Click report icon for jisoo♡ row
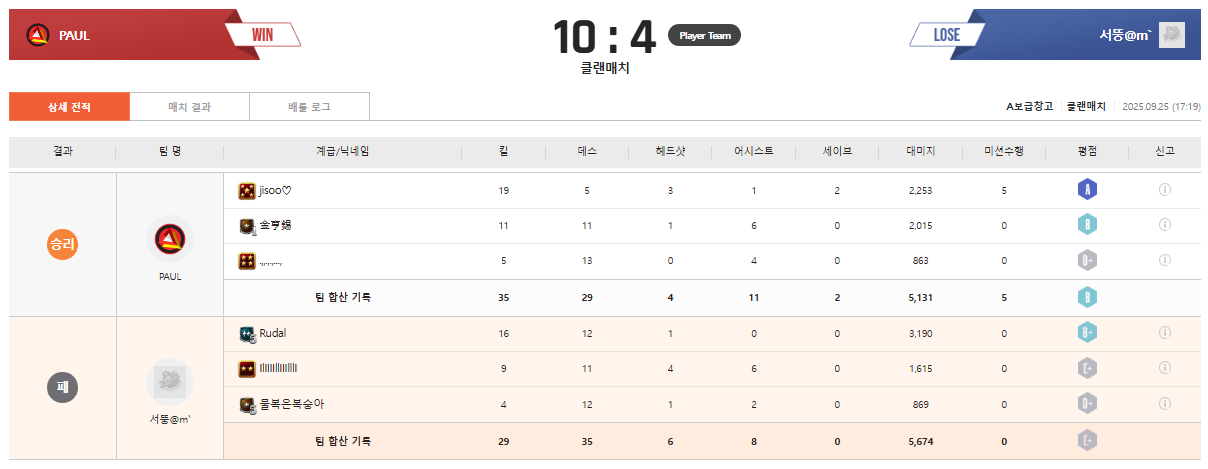1208x469 pixels. tap(1164, 190)
